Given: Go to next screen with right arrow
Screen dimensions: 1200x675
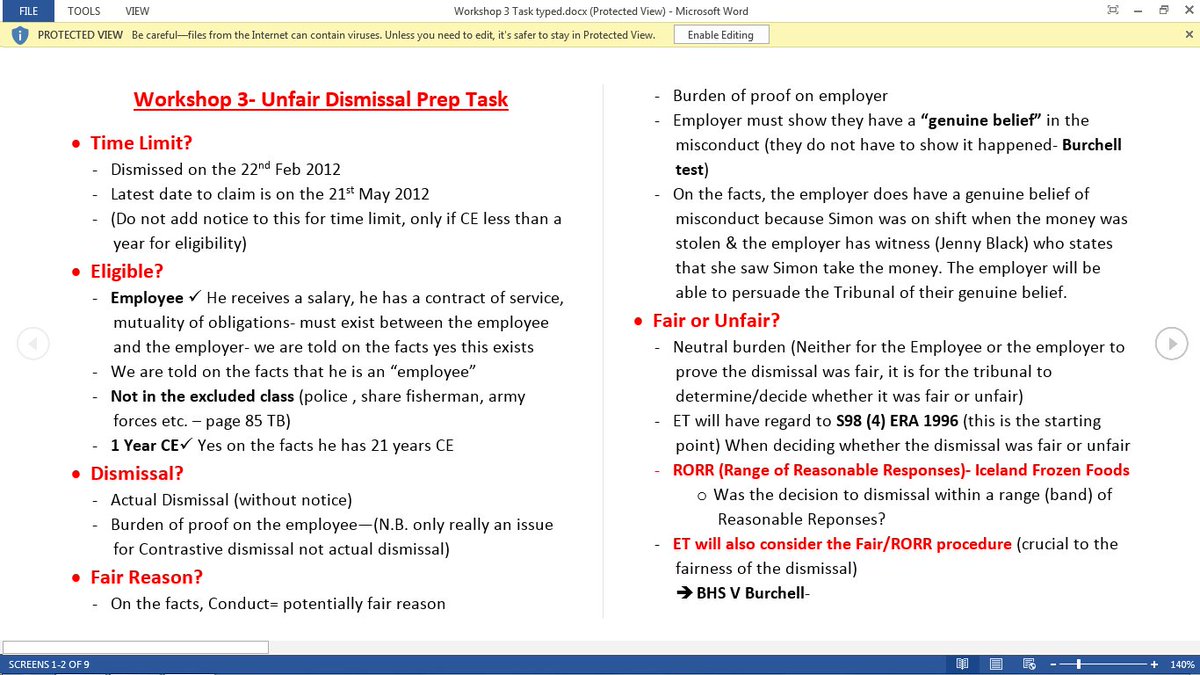Looking at the screenshot, I should pyautogui.click(x=1169, y=343).
